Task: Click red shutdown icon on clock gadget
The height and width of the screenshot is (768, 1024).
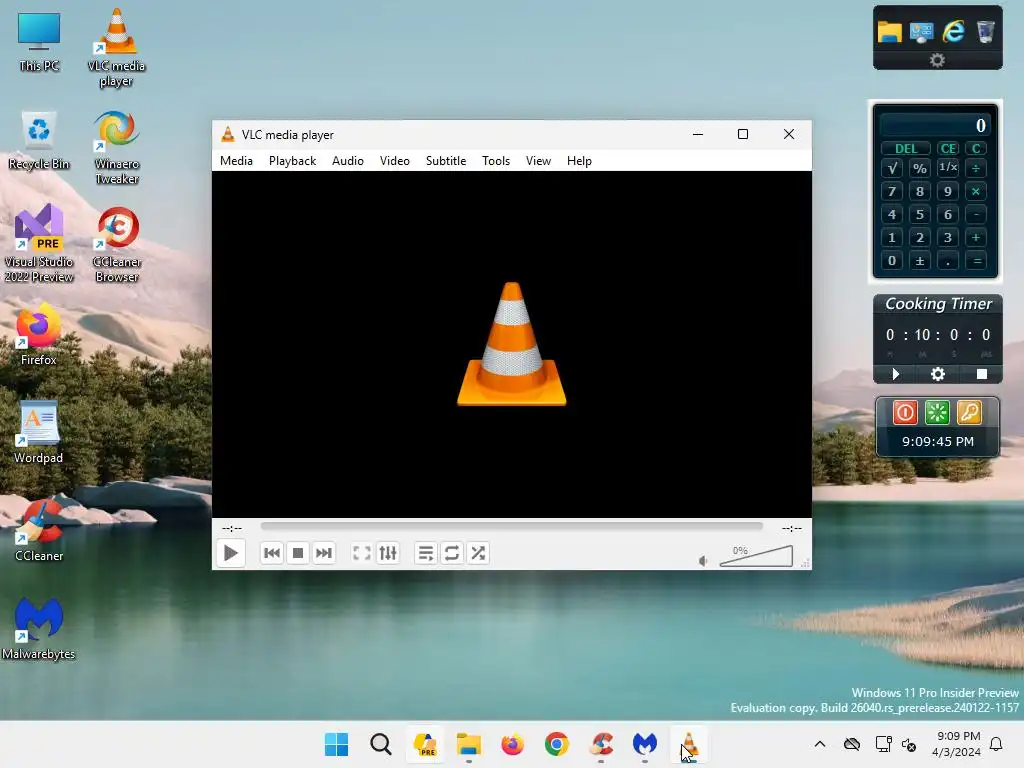Action: click(905, 413)
